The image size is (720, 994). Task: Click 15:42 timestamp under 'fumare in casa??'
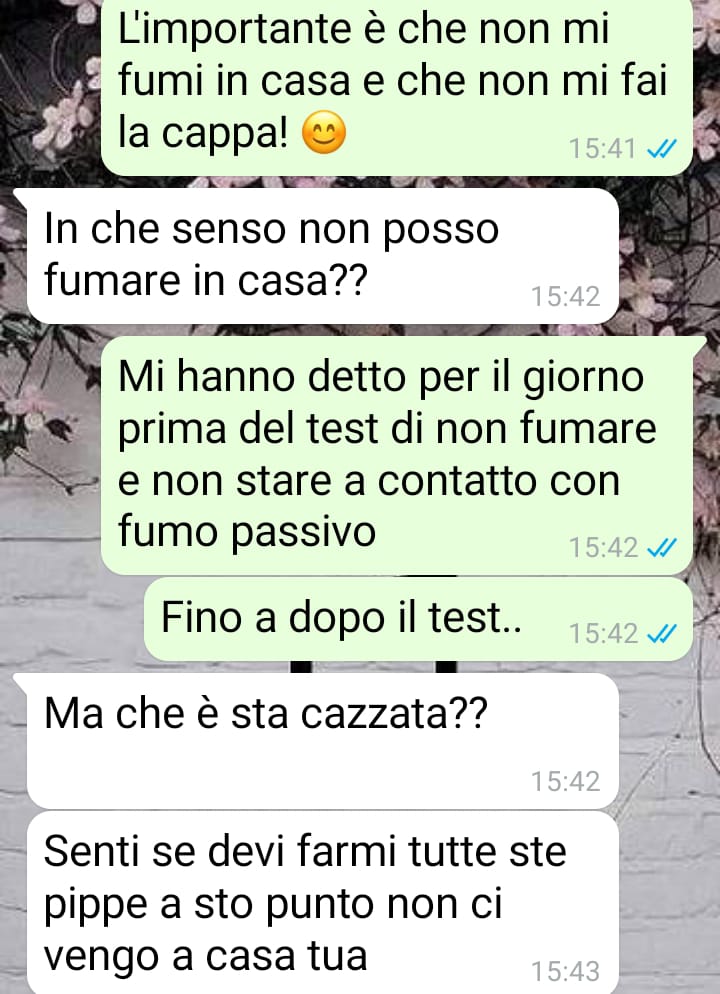coord(565,297)
